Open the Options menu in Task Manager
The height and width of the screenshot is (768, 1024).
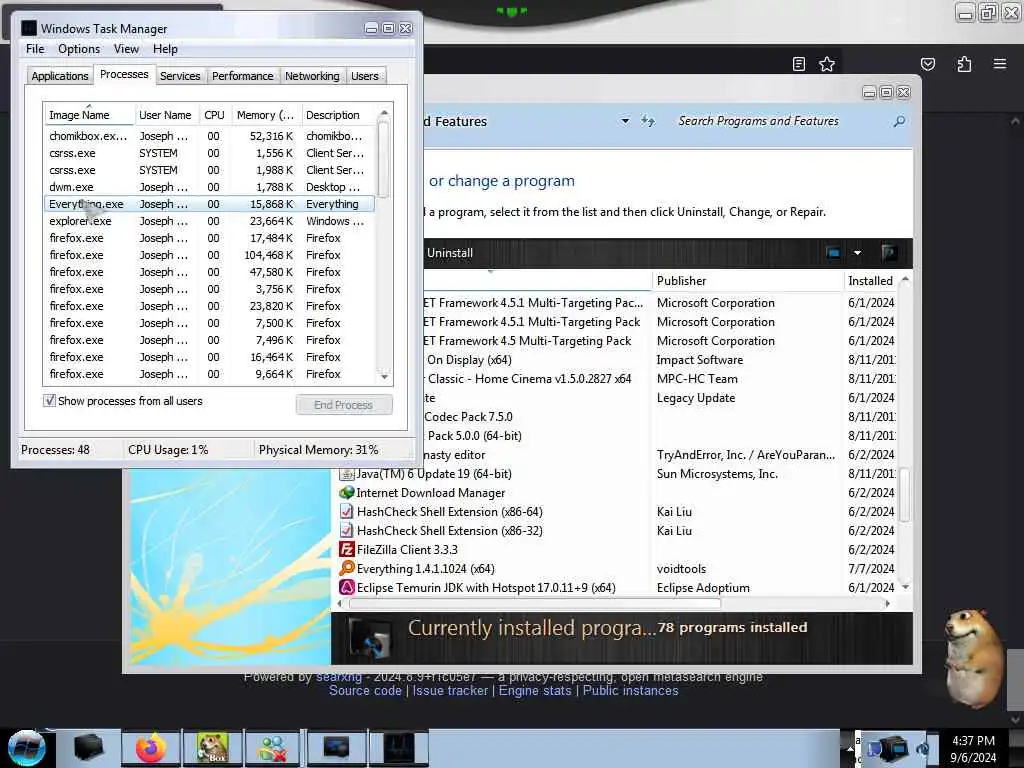79,49
